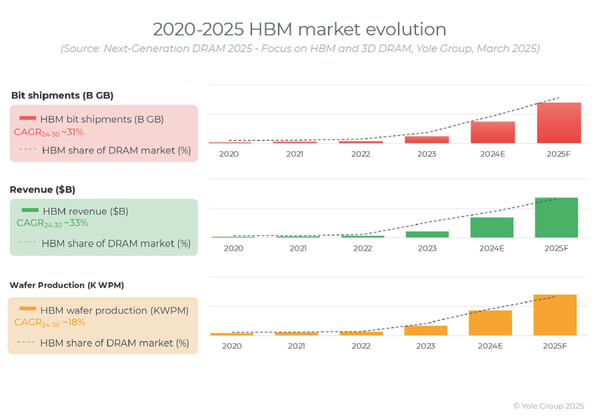Click the red HBM bit shipments legend swatch
The height and width of the screenshot is (420, 600).
pos(28,119)
